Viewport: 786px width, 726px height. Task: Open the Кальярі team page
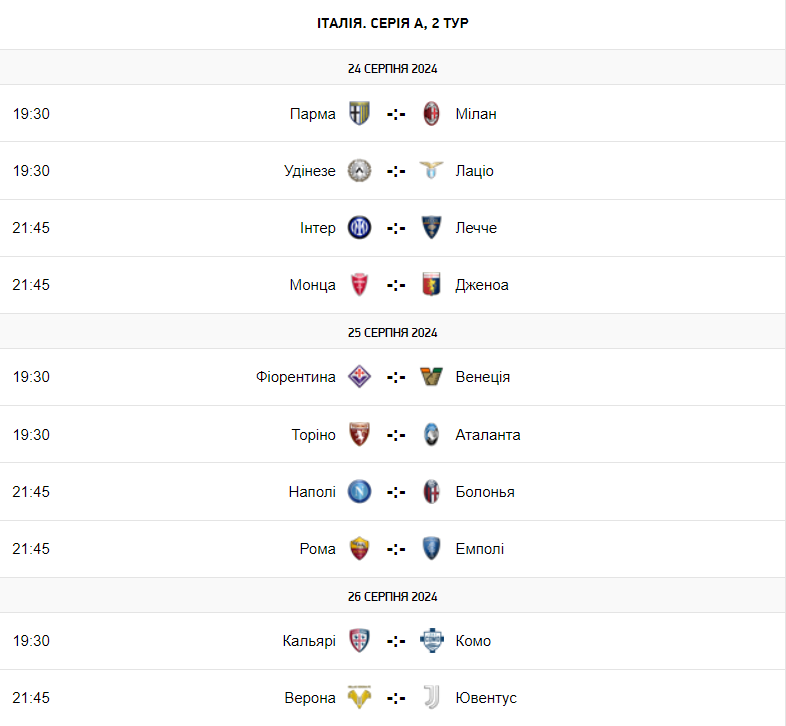pos(309,641)
